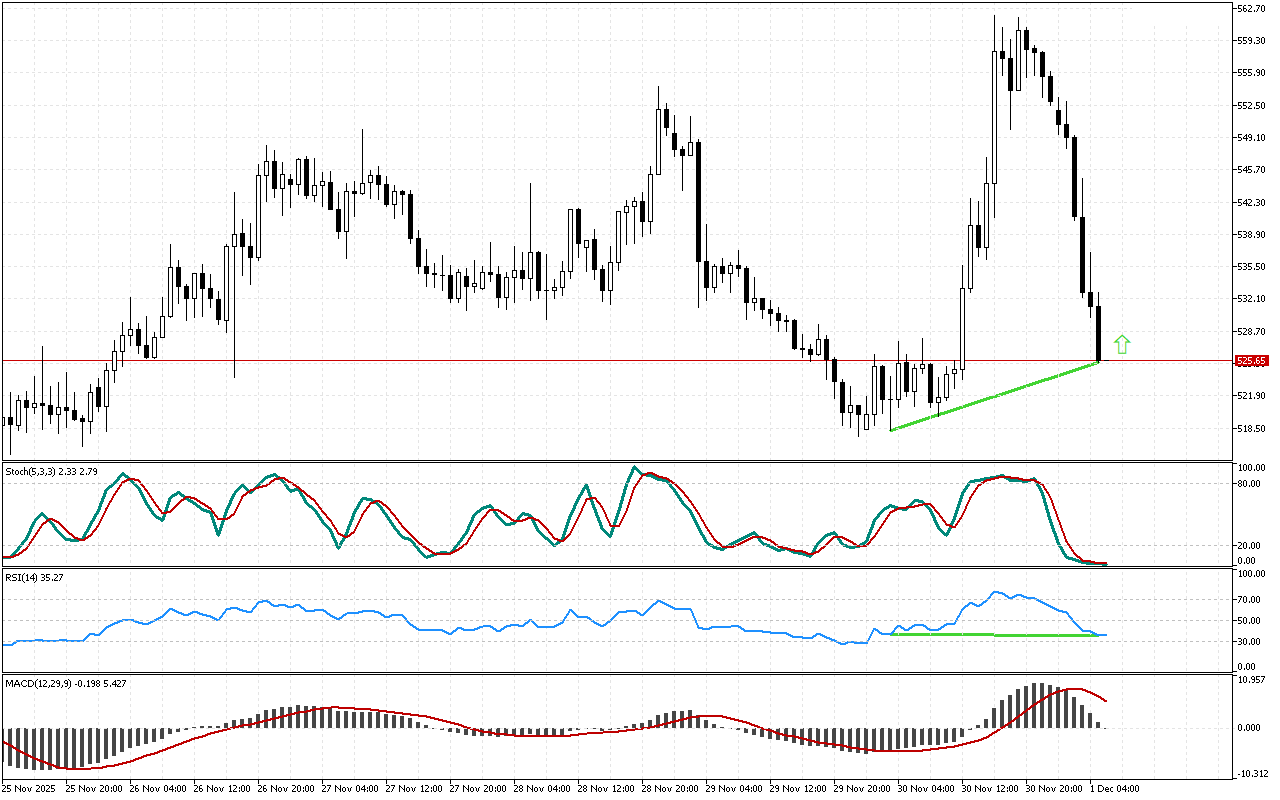Click the 80.00 level in the Stochastic scale

point(1250,483)
